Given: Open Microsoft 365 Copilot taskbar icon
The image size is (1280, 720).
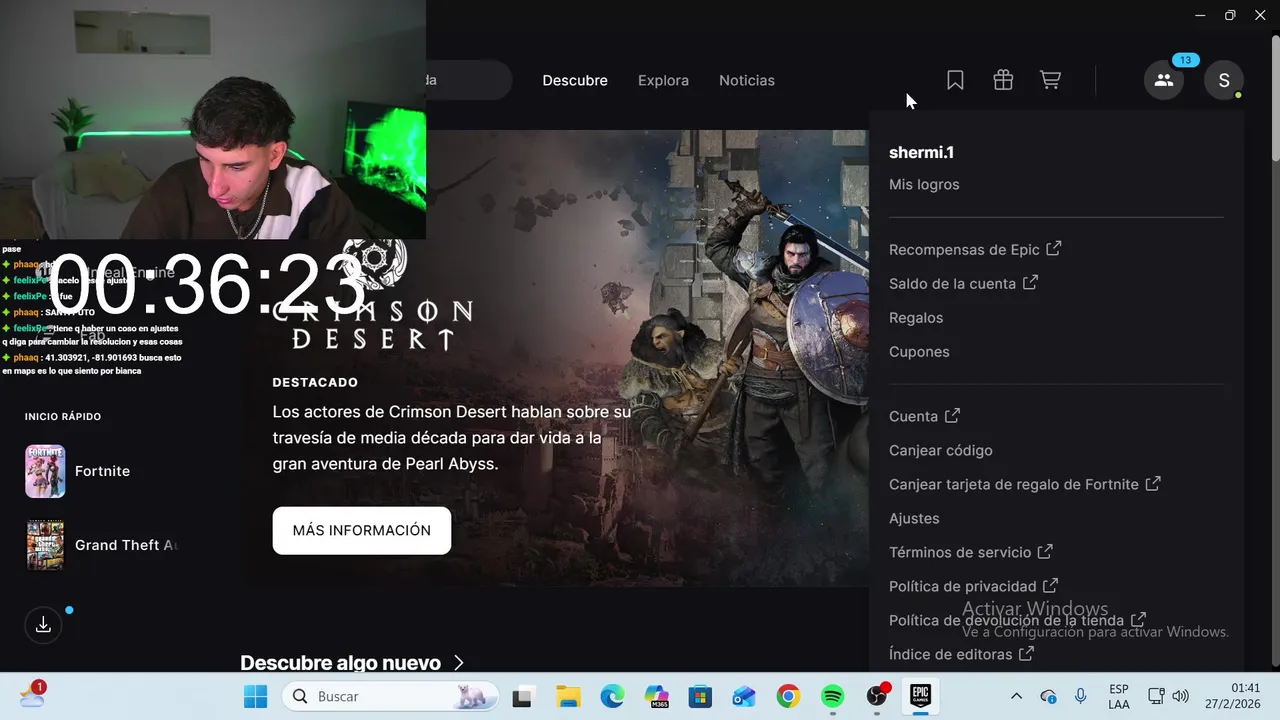Looking at the screenshot, I should [657, 696].
